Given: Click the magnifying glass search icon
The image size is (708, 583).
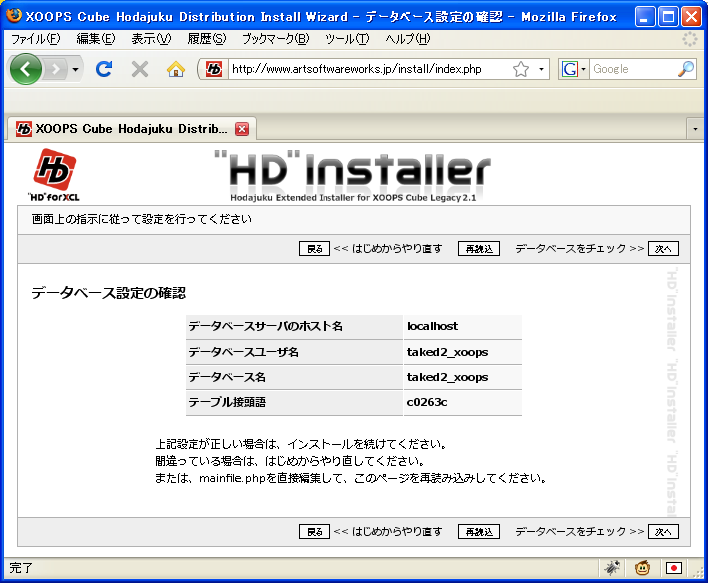Looking at the screenshot, I should click(686, 69).
